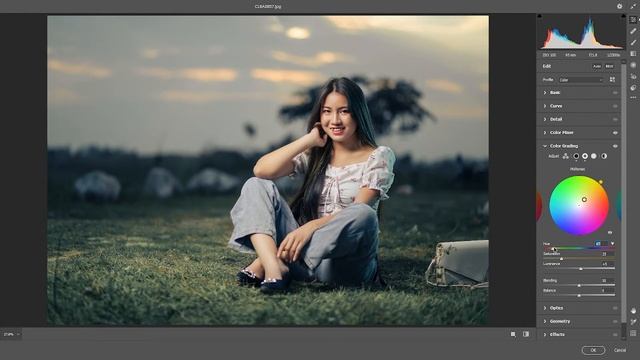The height and width of the screenshot is (360, 640).
Task: Click the Saturation slider handle
Action: pos(562,259)
